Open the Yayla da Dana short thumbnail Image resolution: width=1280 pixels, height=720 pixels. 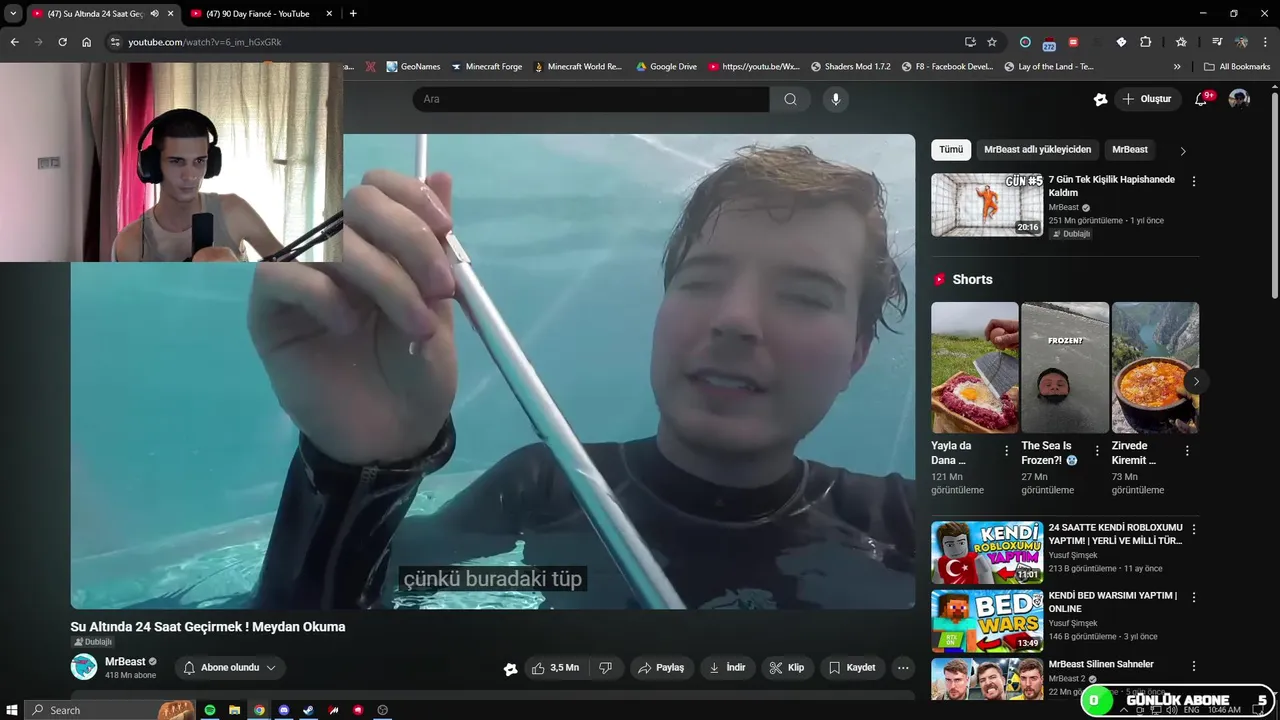coord(975,367)
